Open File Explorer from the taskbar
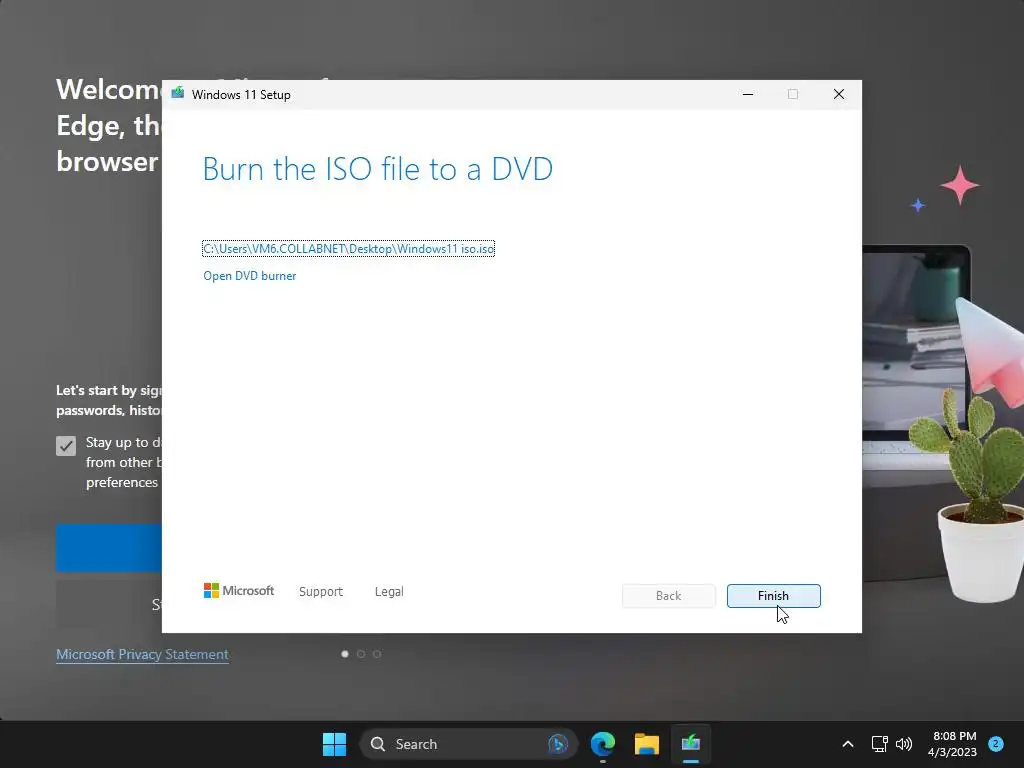 (x=647, y=744)
